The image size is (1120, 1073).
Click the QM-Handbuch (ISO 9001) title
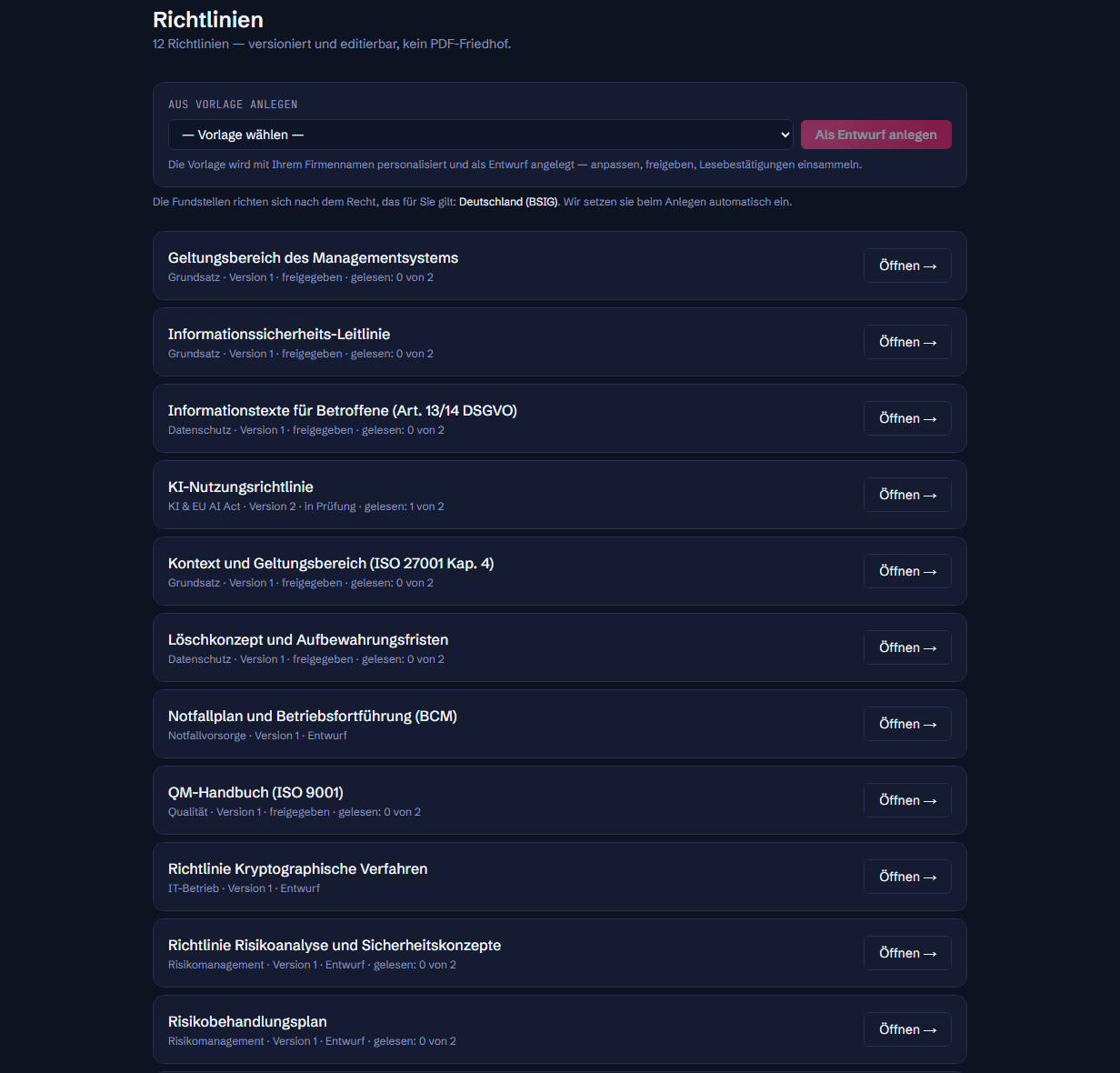255,793
